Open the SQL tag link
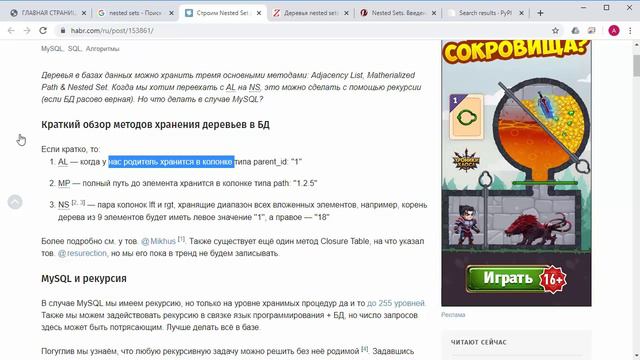The image size is (640, 360). (74, 49)
